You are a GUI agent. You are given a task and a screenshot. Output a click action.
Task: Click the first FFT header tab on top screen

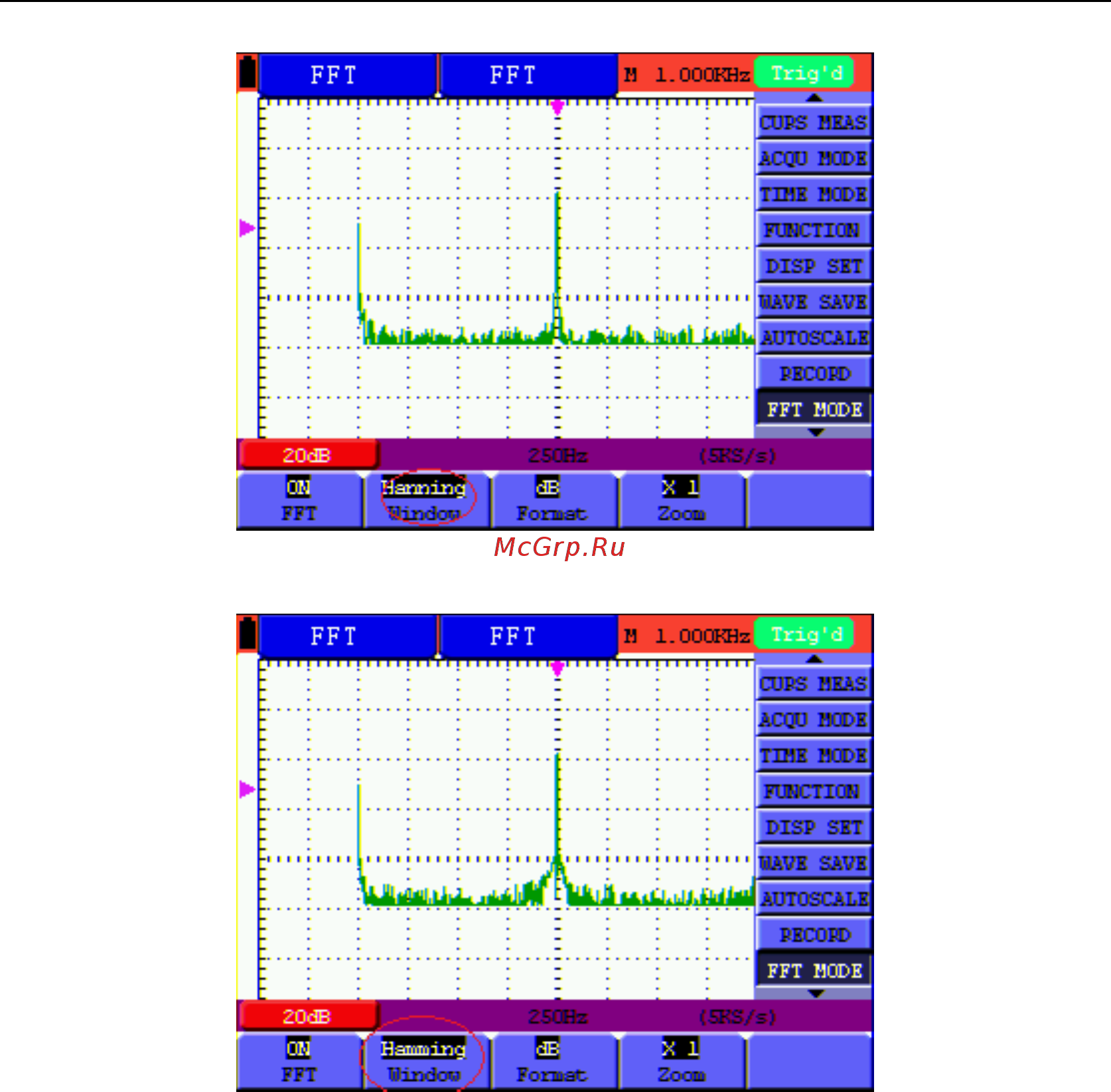[346, 75]
